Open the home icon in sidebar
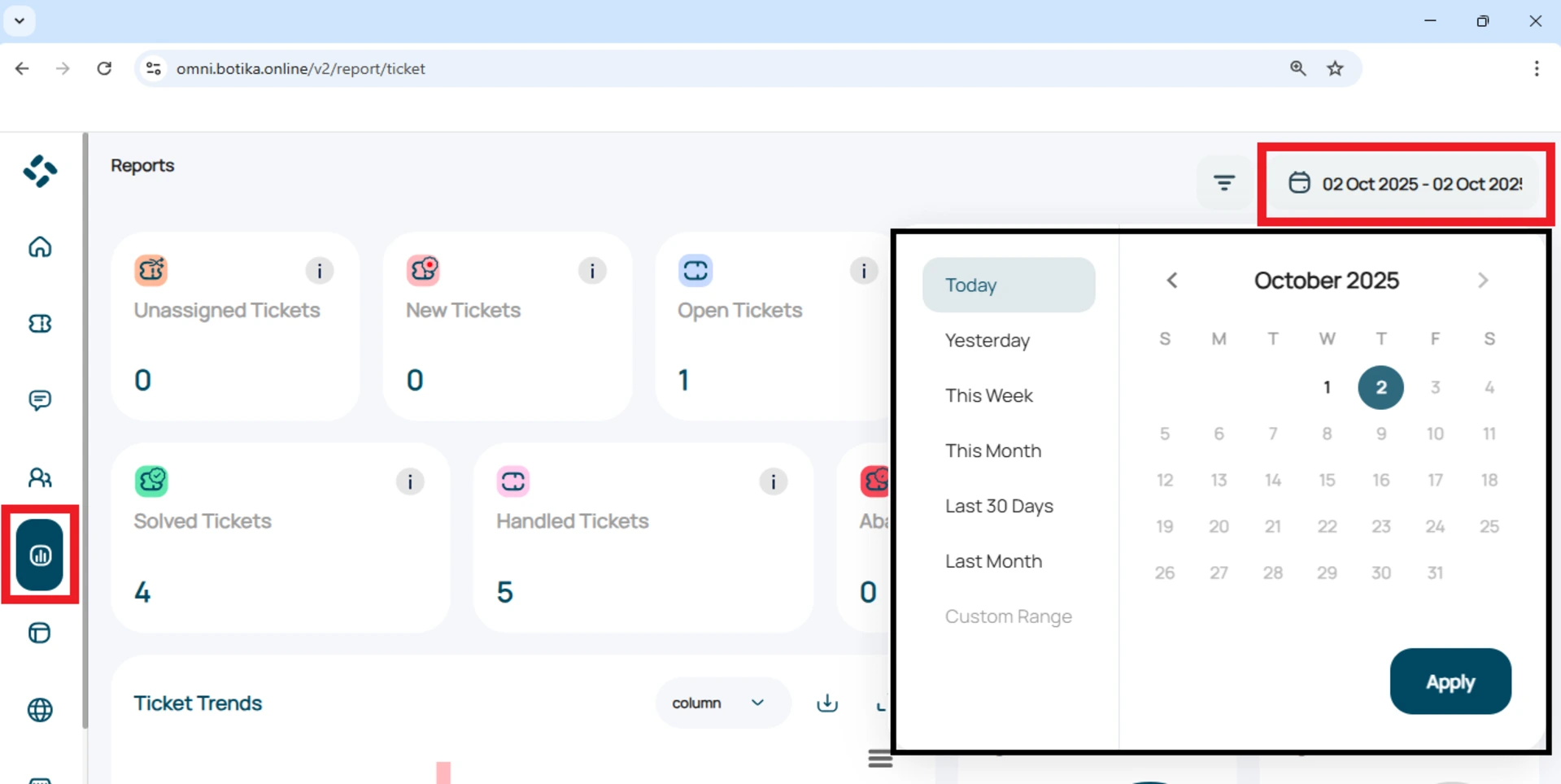The image size is (1561, 784). coord(40,246)
